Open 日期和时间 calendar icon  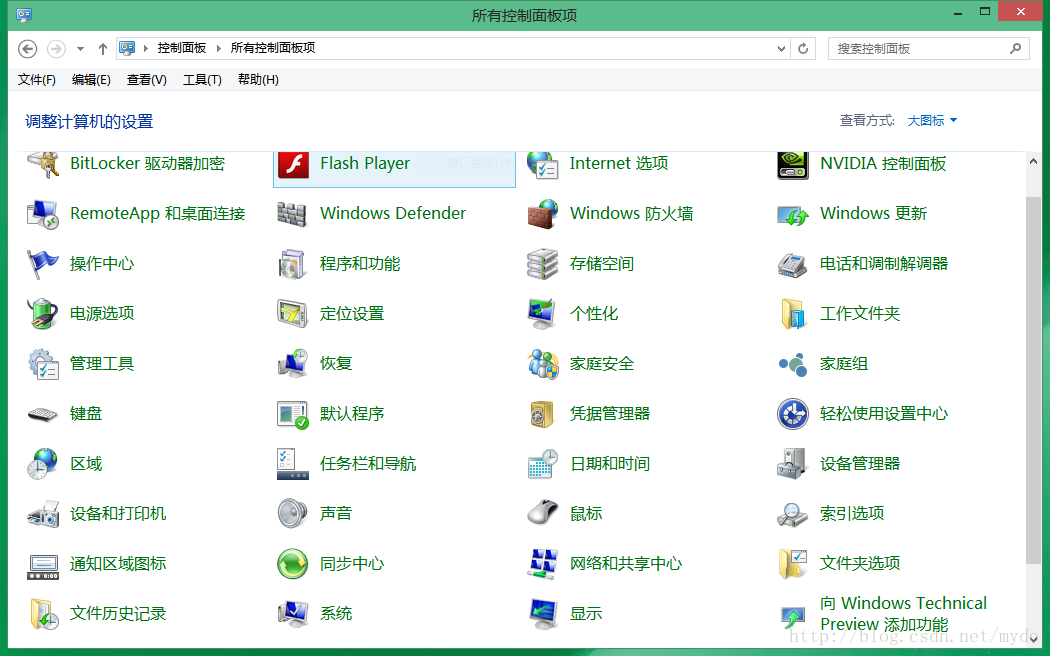(542, 464)
